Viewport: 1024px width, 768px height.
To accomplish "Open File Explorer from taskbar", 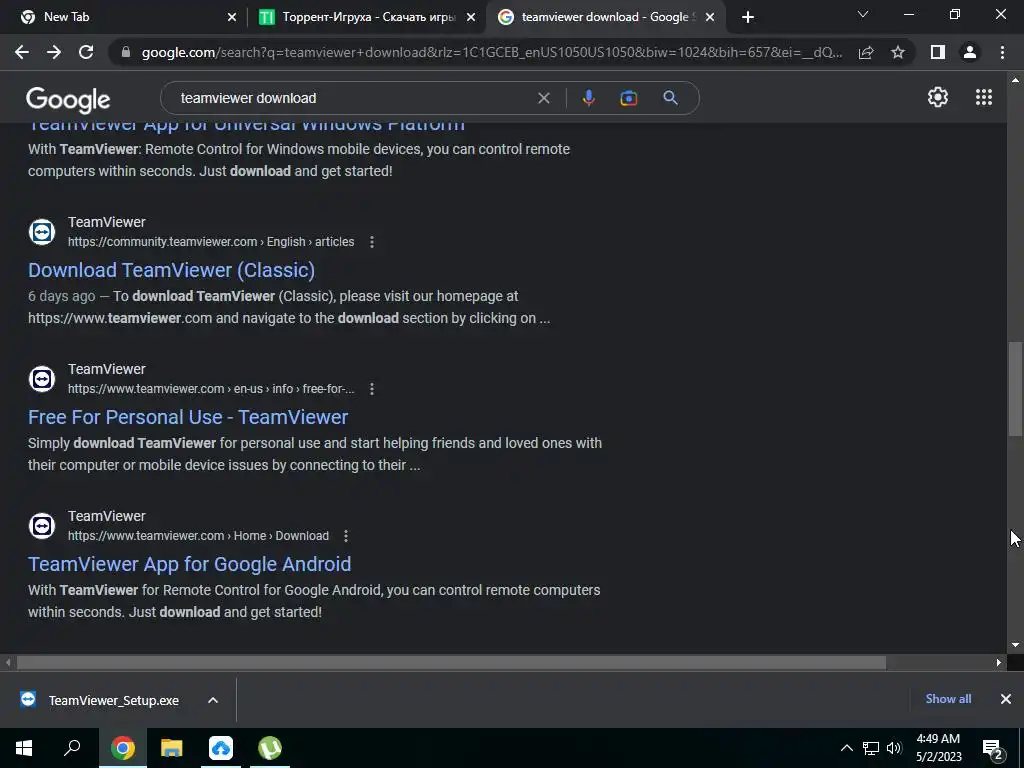I will [x=172, y=748].
